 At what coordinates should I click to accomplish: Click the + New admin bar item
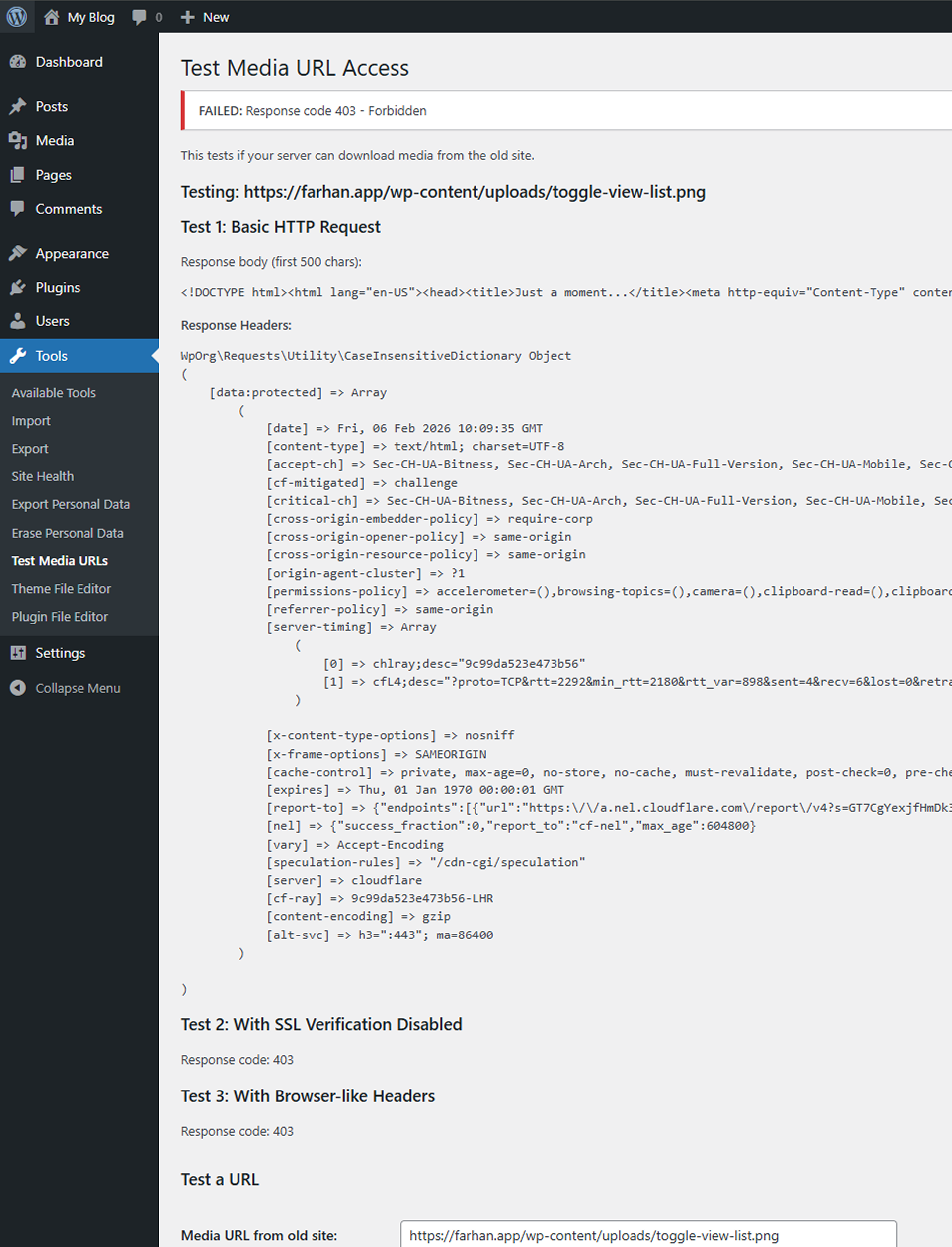tap(205, 17)
